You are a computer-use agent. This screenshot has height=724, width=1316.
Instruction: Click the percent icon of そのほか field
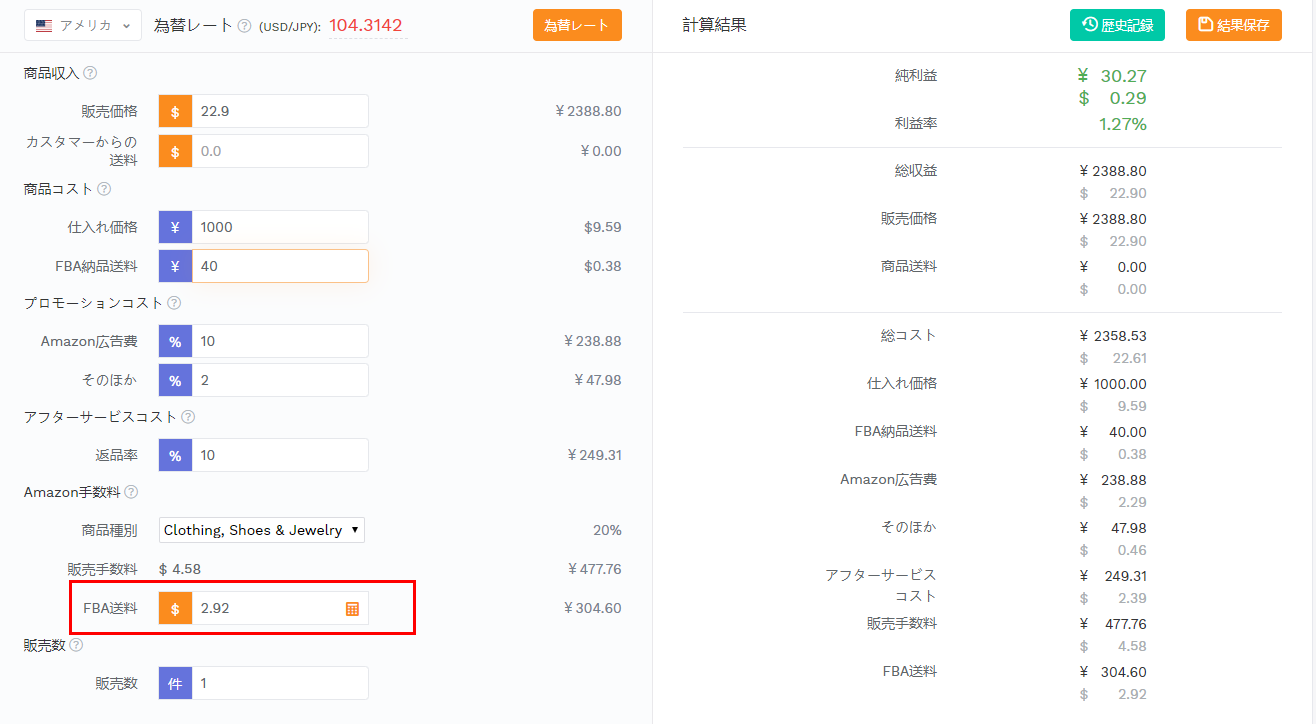175,380
